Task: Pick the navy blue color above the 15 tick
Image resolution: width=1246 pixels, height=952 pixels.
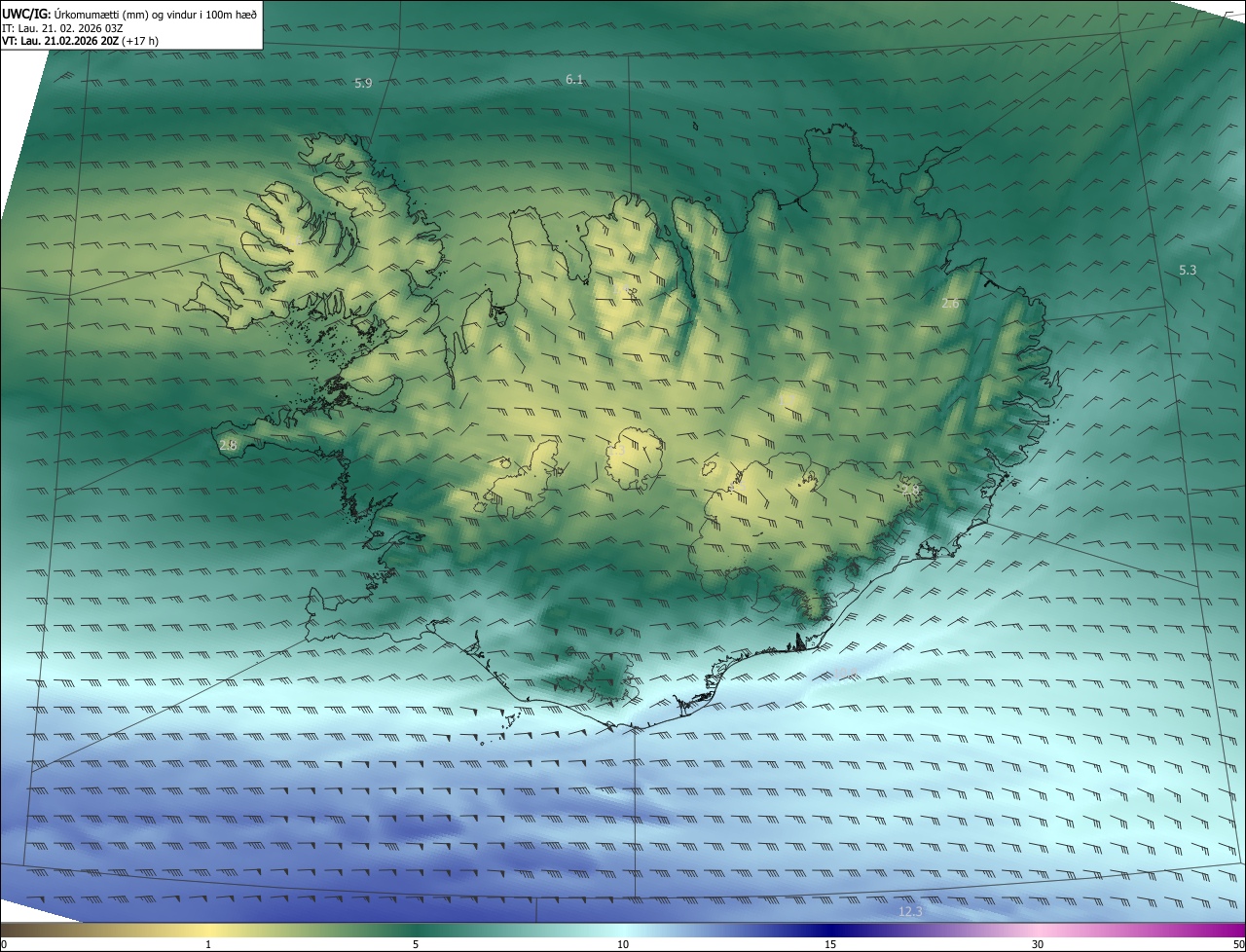Action: pos(830,930)
